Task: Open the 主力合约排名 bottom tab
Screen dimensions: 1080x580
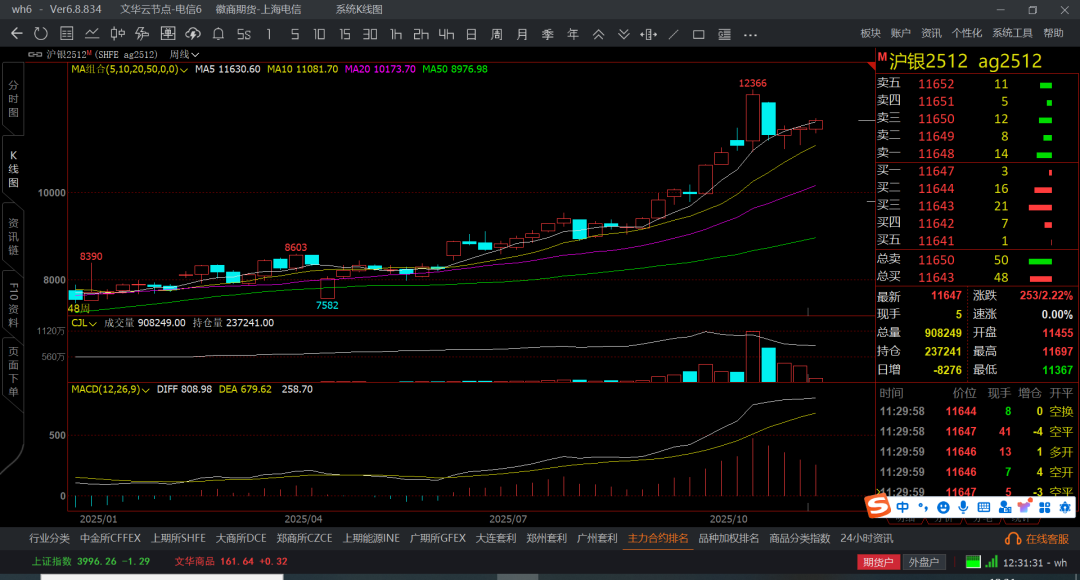Action: (x=658, y=539)
